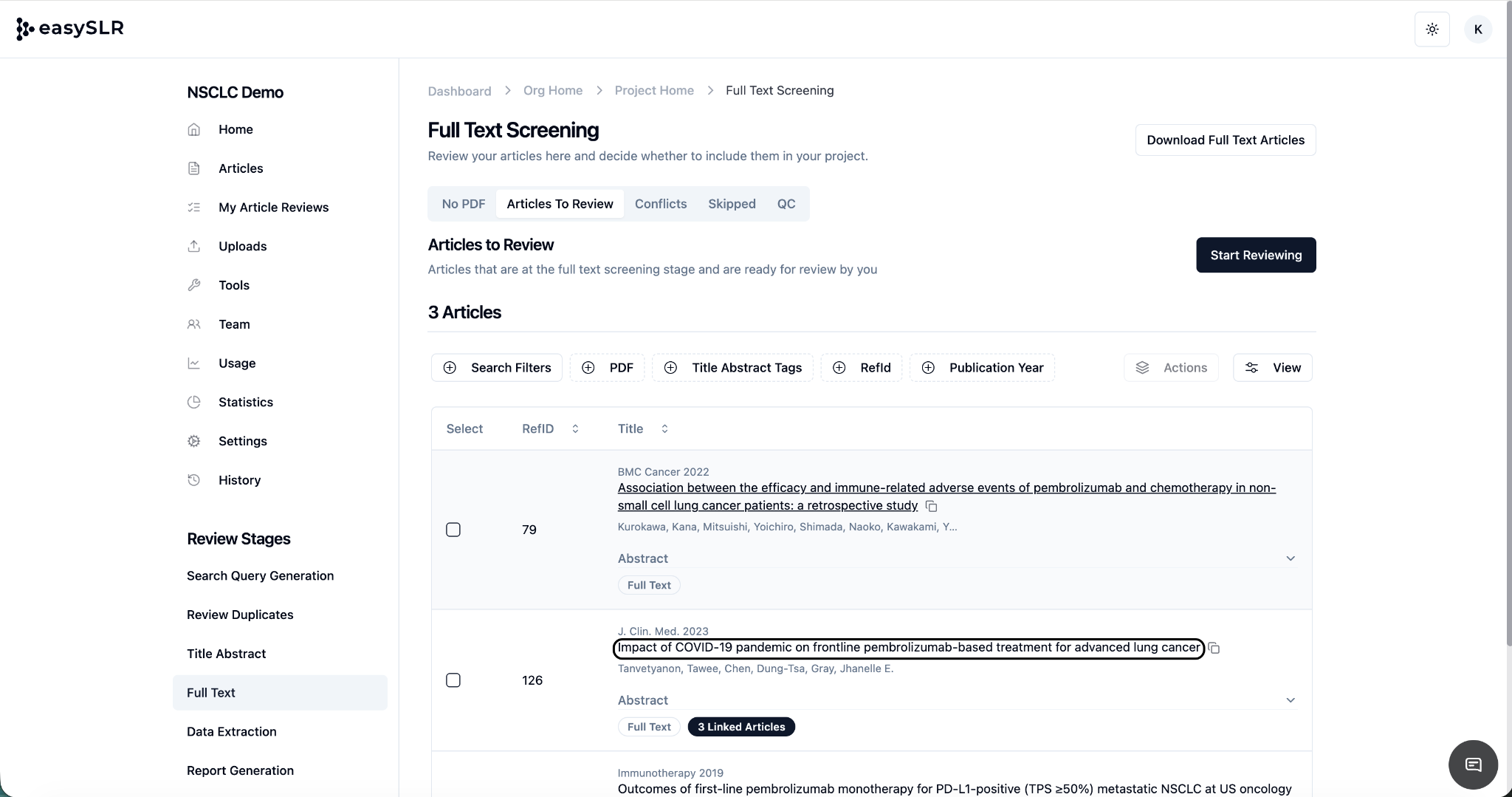Expand Abstract for article 126
The width and height of the screenshot is (1512, 797).
pyautogui.click(x=1290, y=700)
